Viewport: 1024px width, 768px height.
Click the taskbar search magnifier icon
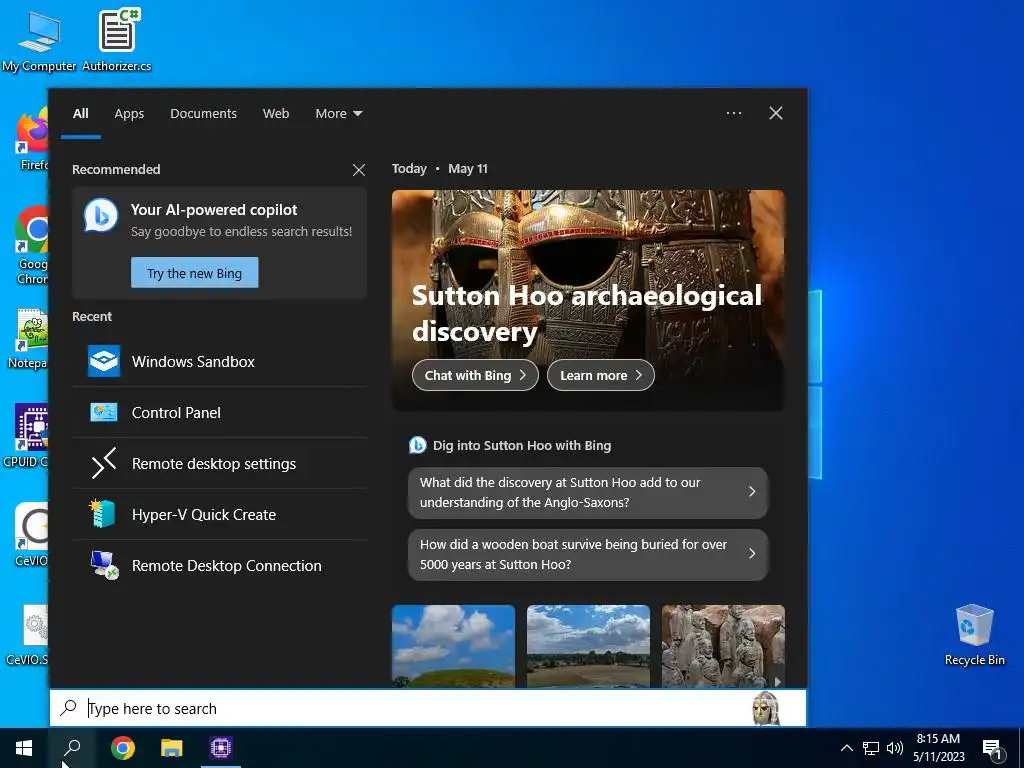[72, 748]
